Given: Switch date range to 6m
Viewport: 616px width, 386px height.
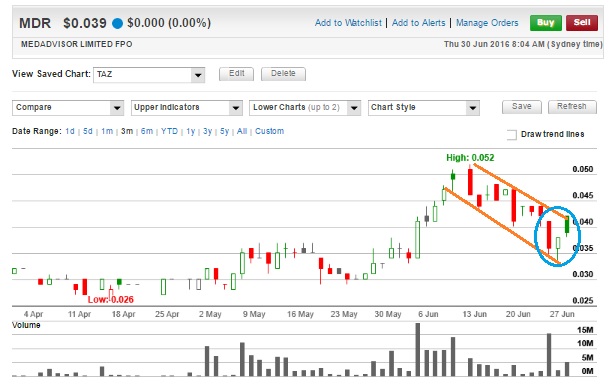Looking at the screenshot, I should 147,131.
